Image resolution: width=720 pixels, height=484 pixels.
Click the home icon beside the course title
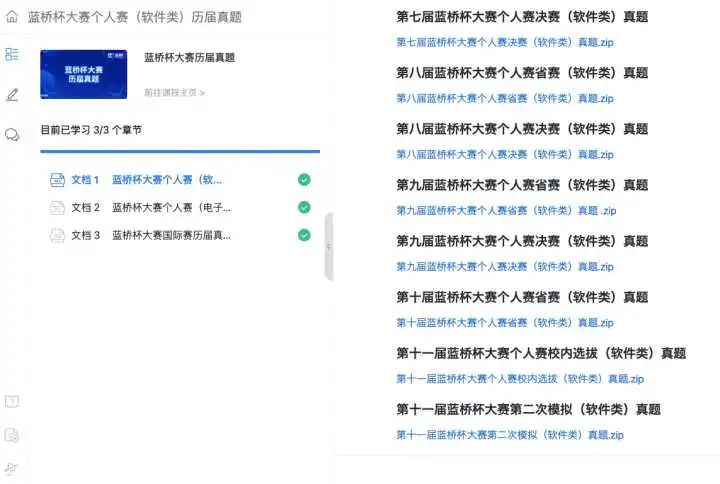tap(12, 17)
